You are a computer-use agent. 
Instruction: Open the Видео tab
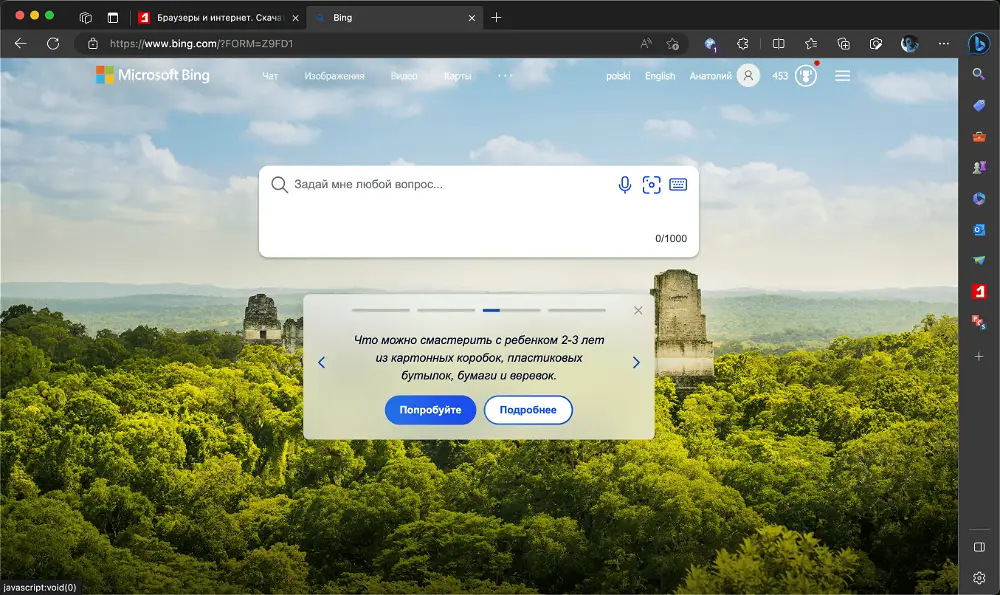click(x=404, y=76)
